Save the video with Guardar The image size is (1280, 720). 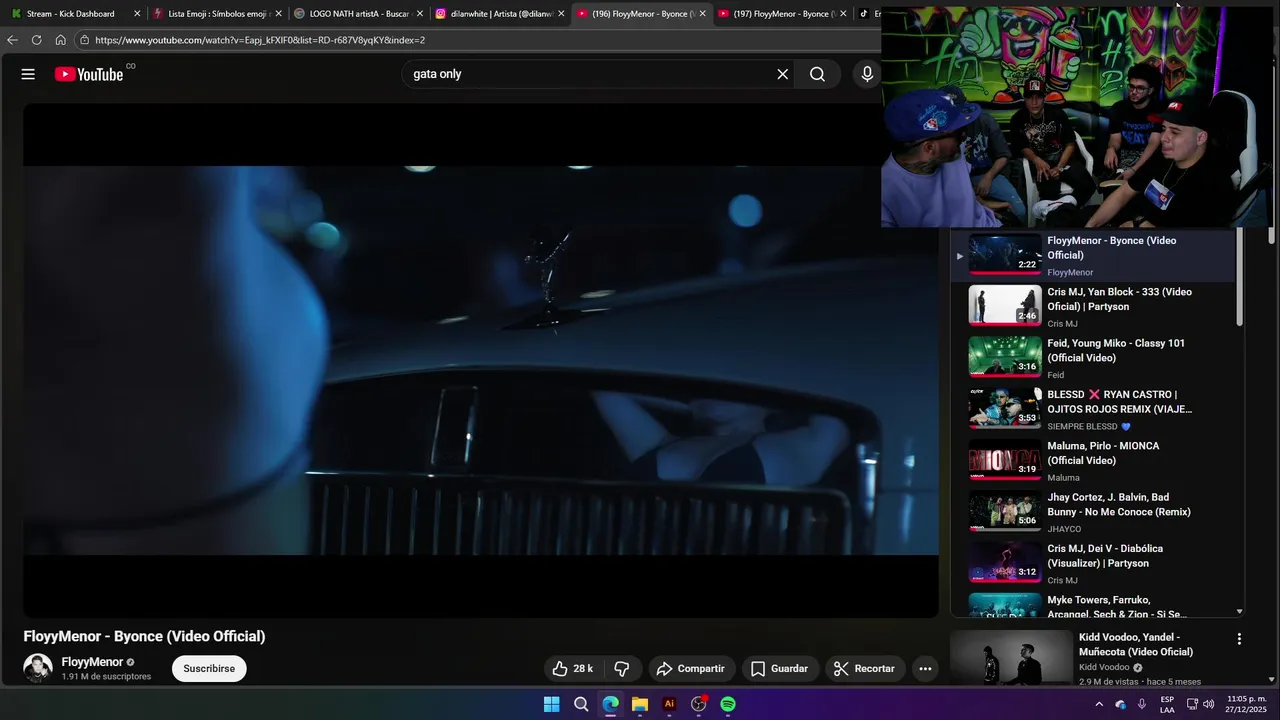pyautogui.click(x=779, y=668)
